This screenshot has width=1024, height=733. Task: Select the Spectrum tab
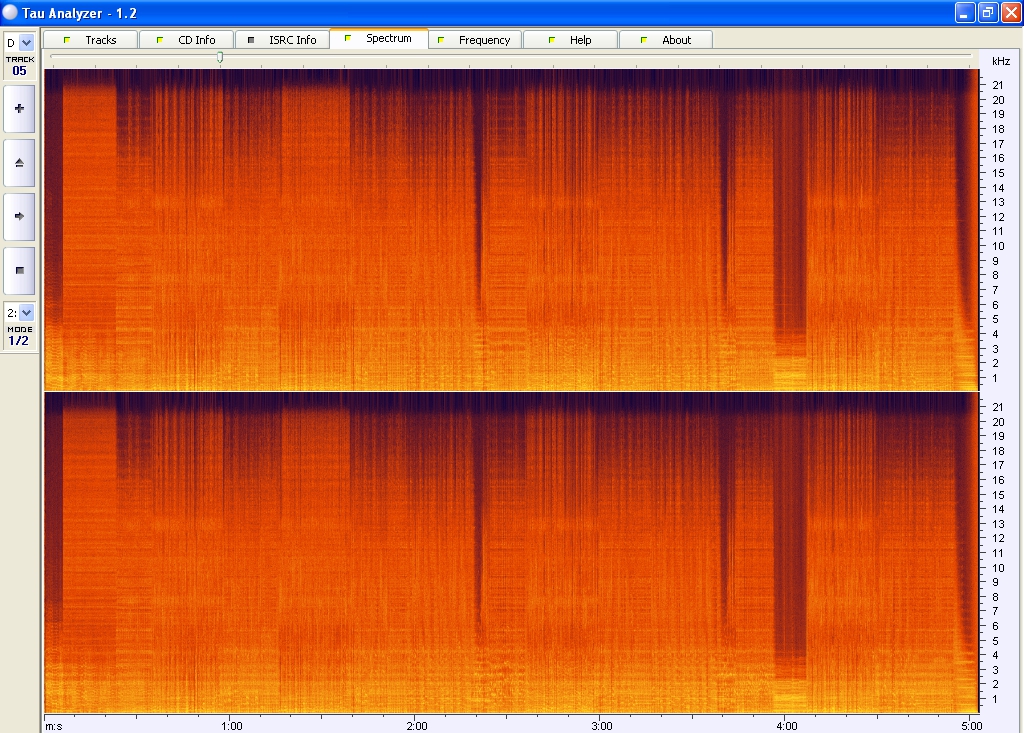point(379,39)
